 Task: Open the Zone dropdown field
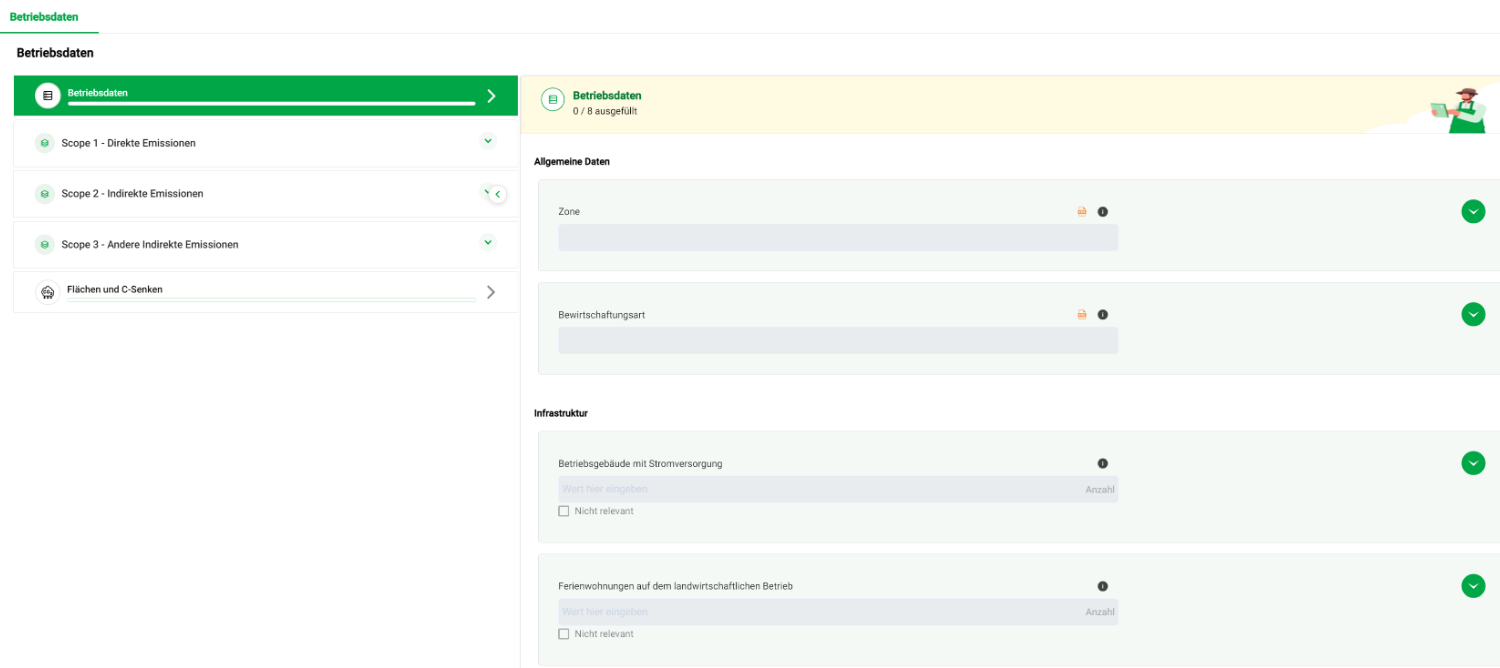click(838, 237)
